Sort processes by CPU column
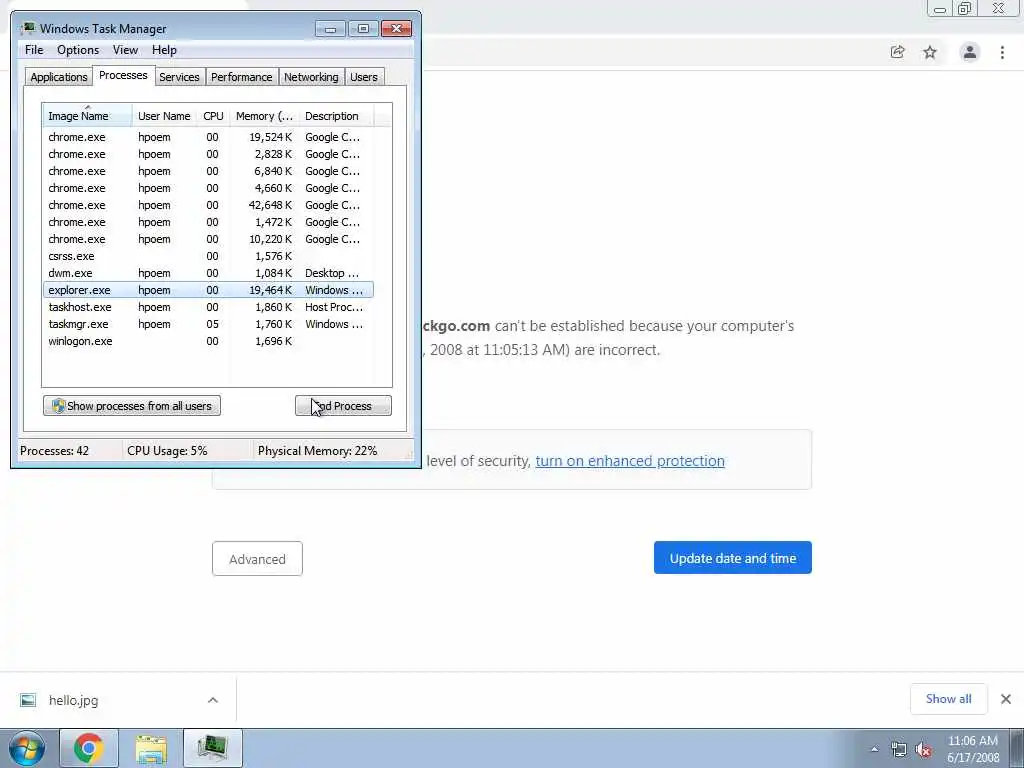This screenshot has width=1024, height=768. click(x=213, y=116)
